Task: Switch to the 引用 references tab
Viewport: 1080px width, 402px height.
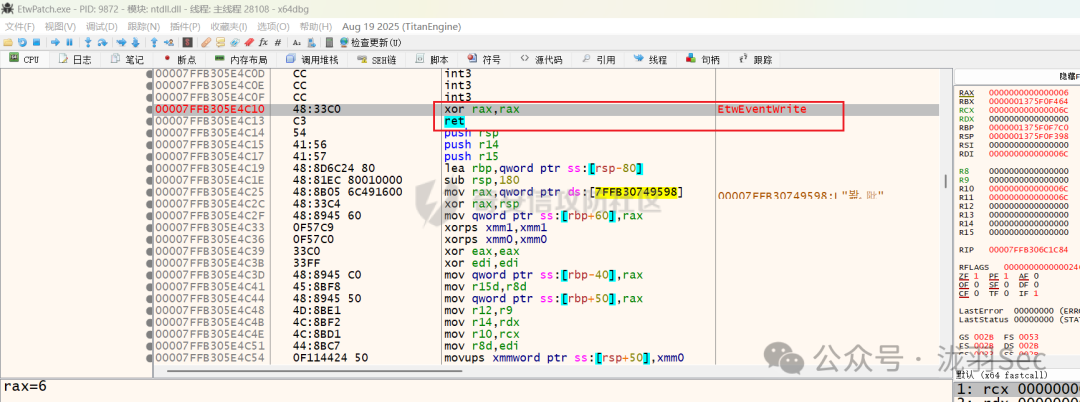Action: pyautogui.click(x=598, y=60)
